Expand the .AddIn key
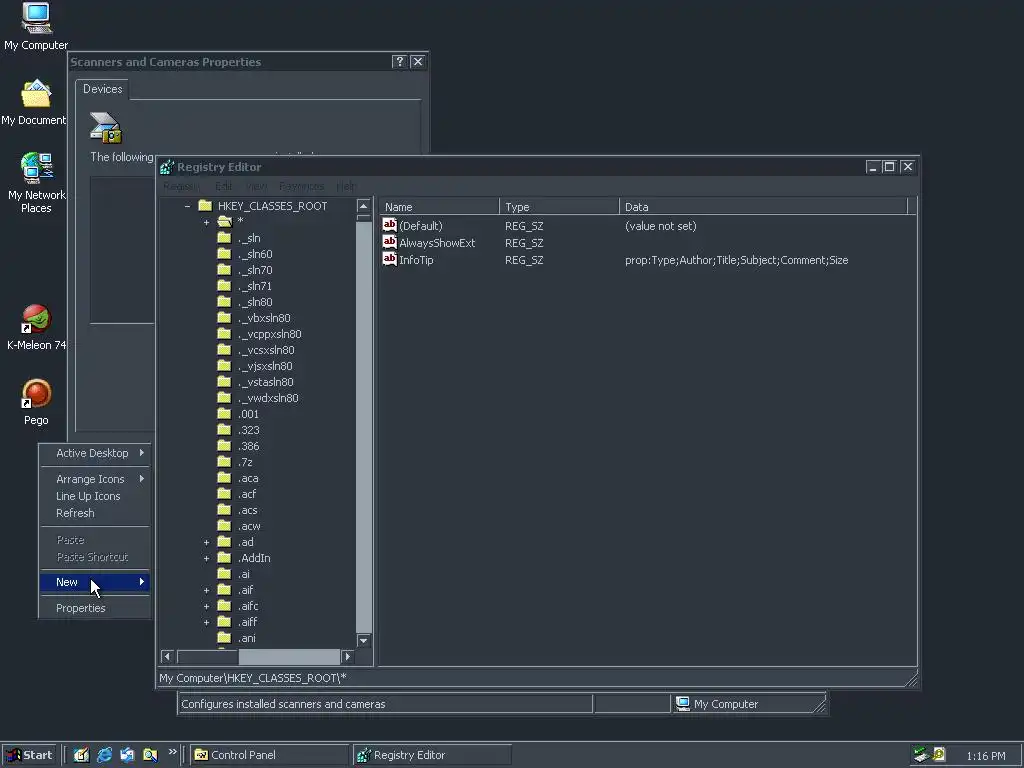This screenshot has height=768, width=1024. click(206, 558)
